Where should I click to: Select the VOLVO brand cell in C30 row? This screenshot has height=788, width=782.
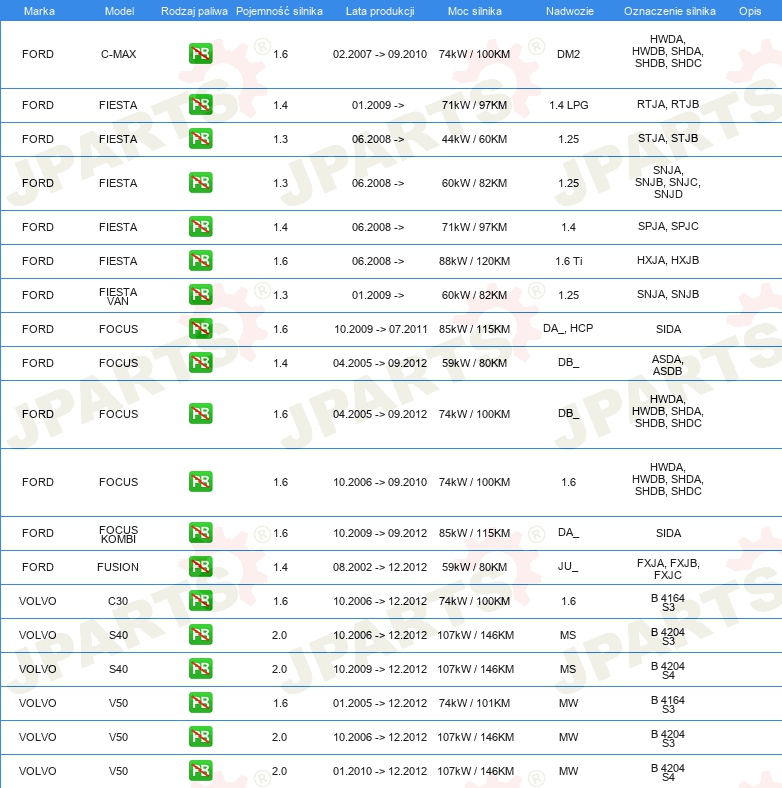[38, 601]
